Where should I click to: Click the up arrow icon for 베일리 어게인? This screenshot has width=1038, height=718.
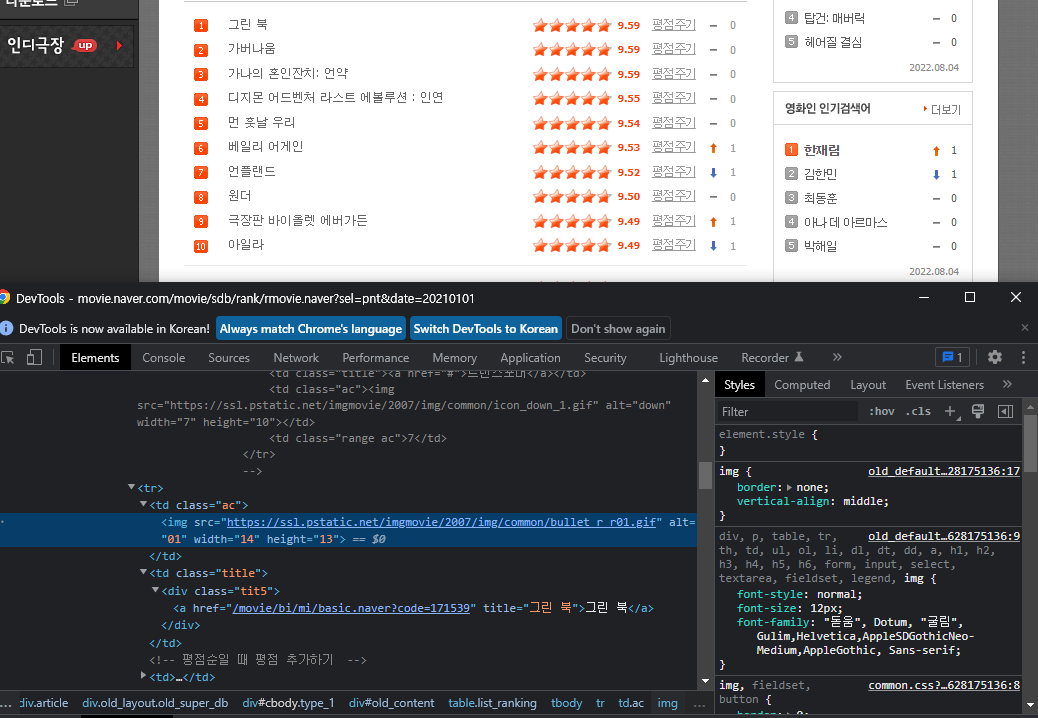pyautogui.click(x=713, y=148)
